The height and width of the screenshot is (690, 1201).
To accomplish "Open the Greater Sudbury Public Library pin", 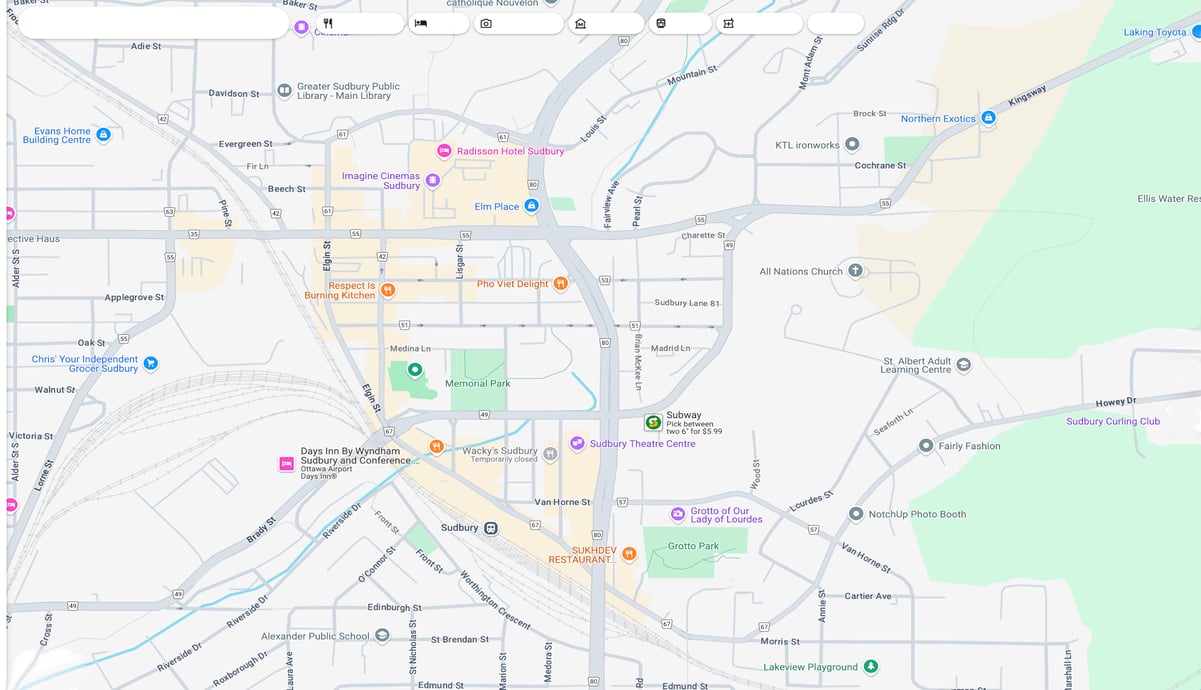I will tap(284, 90).
